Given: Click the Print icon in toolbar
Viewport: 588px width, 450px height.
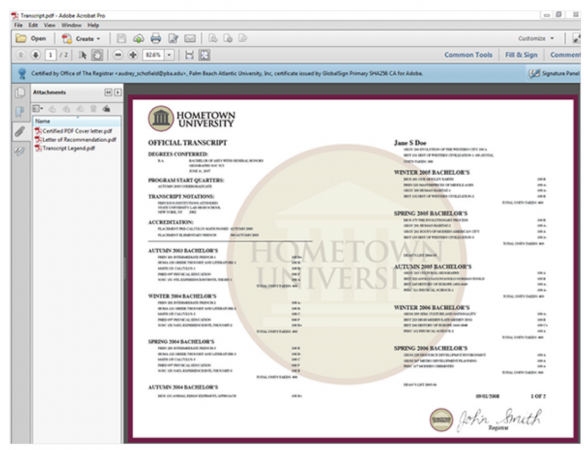Looking at the screenshot, I should [156, 38].
